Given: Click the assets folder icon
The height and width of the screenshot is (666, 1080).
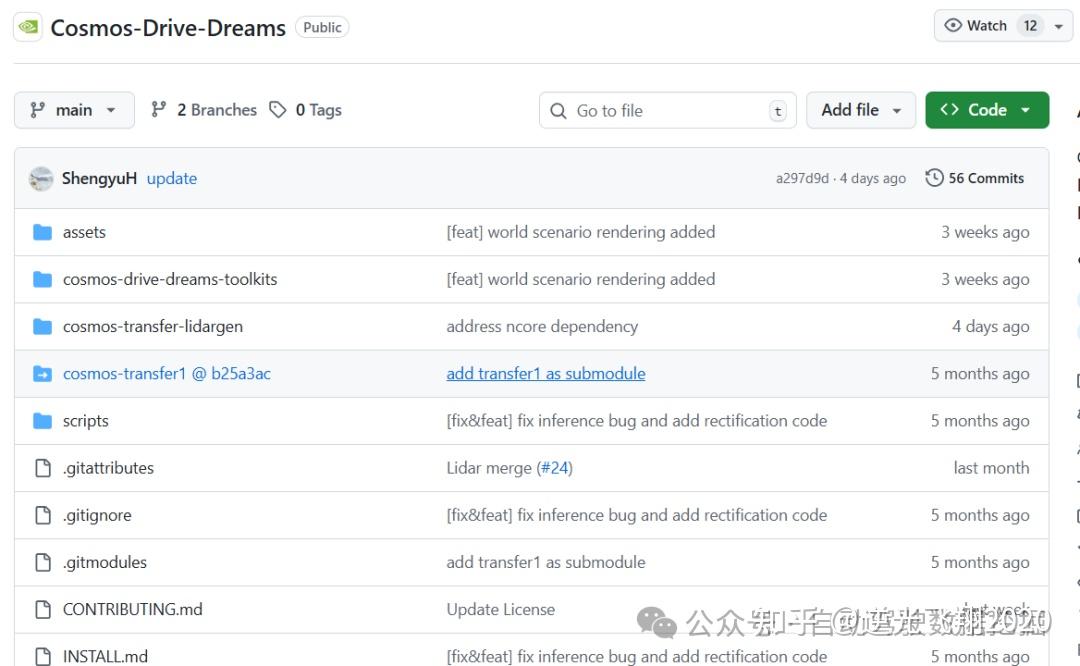Looking at the screenshot, I should point(43,232).
